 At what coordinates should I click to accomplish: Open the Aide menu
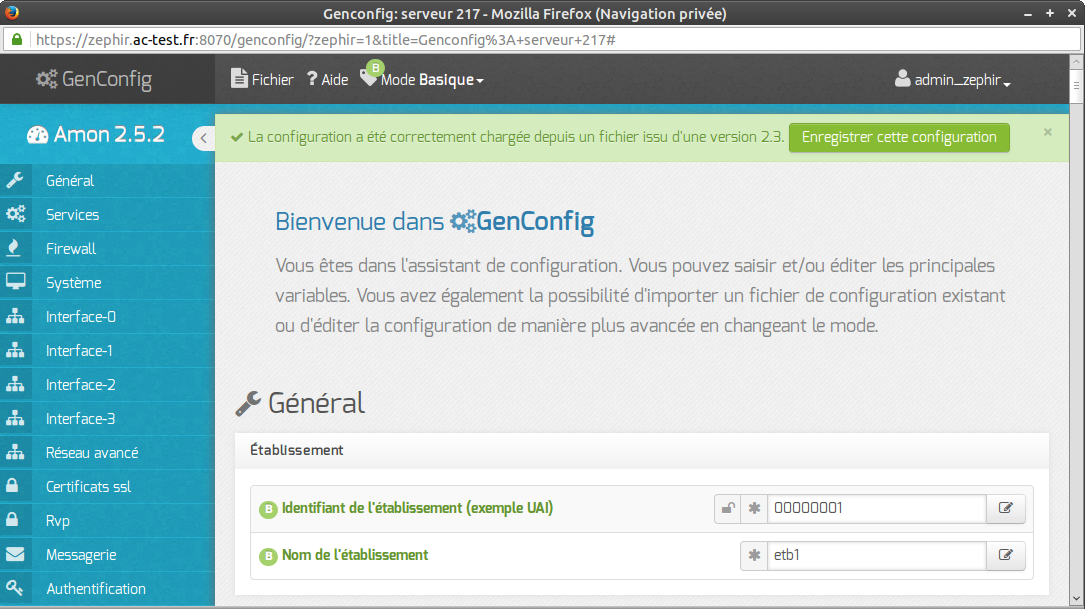click(328, 80)
